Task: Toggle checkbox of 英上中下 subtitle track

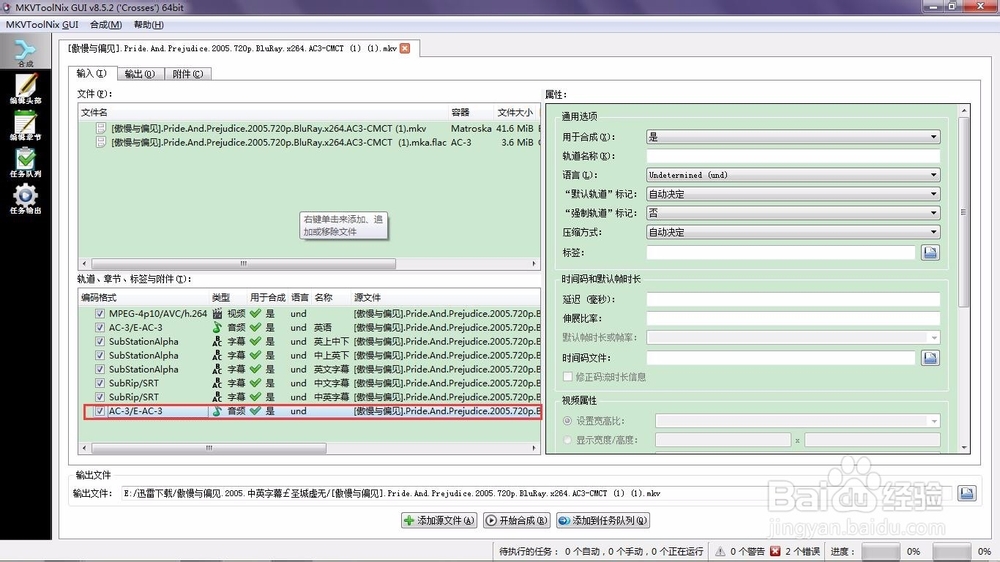Action: click(100, 341)
